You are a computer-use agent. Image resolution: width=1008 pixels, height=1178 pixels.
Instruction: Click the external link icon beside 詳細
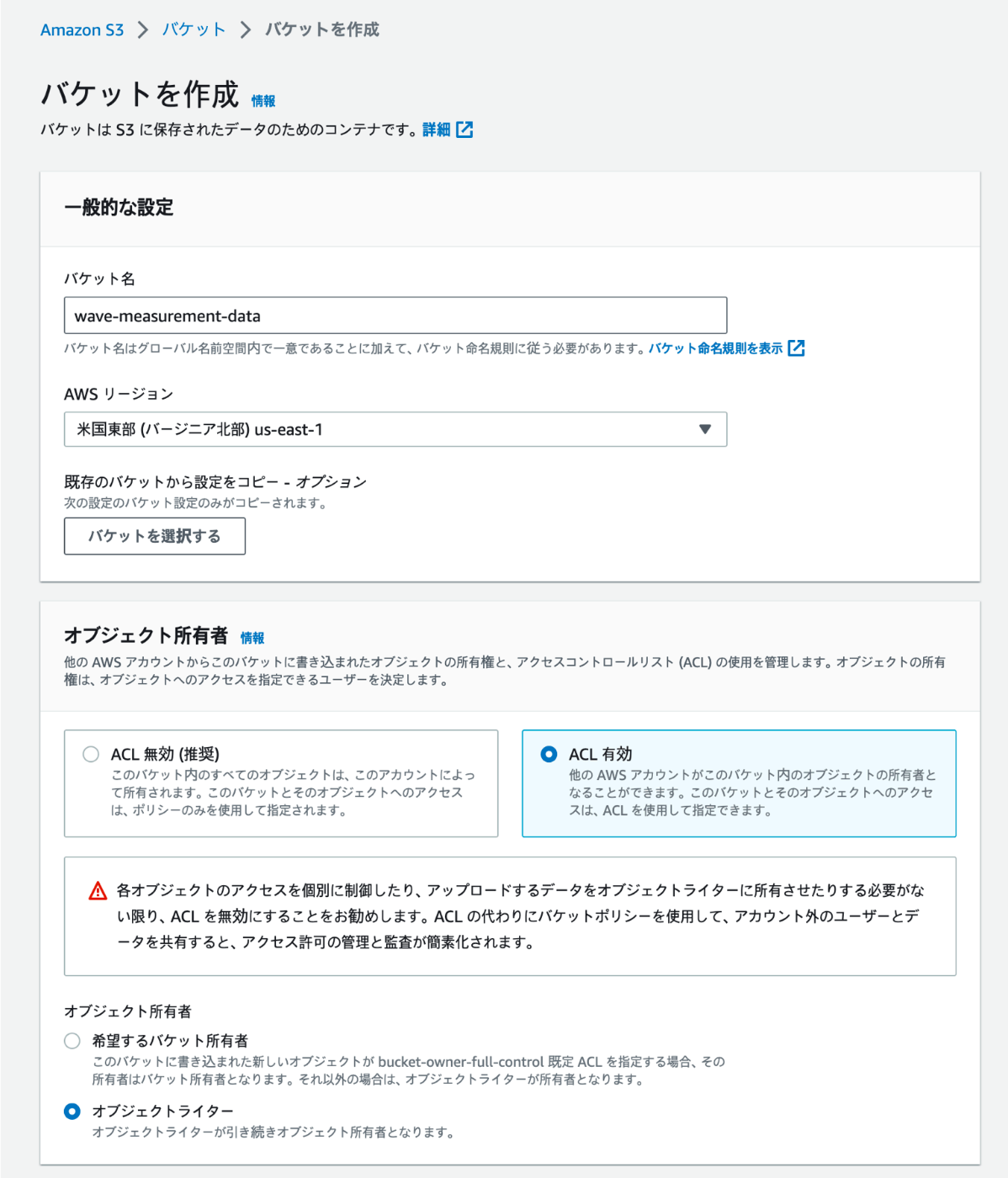click(464, 130)
